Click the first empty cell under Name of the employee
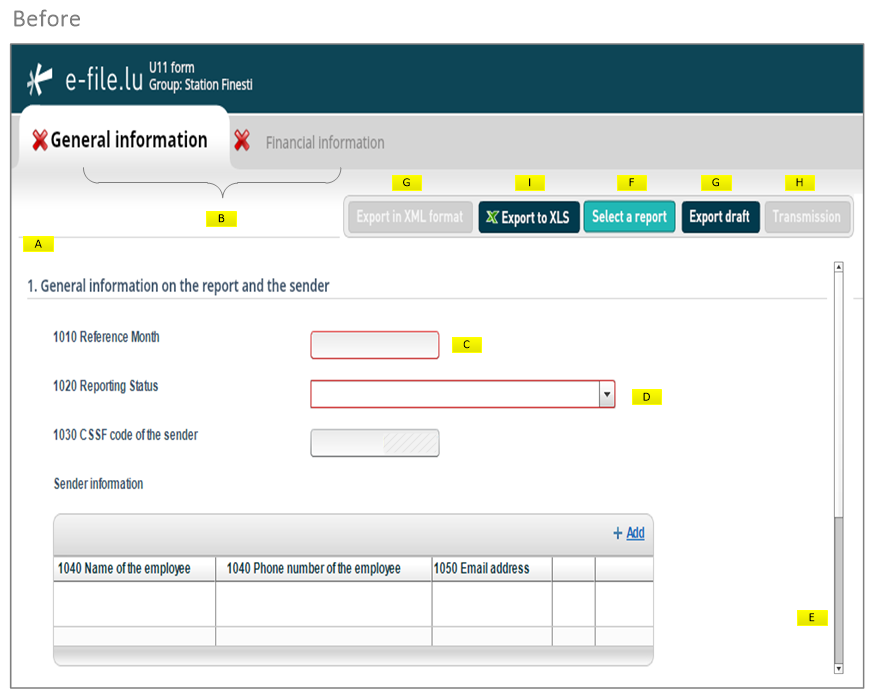 [135, 604]
